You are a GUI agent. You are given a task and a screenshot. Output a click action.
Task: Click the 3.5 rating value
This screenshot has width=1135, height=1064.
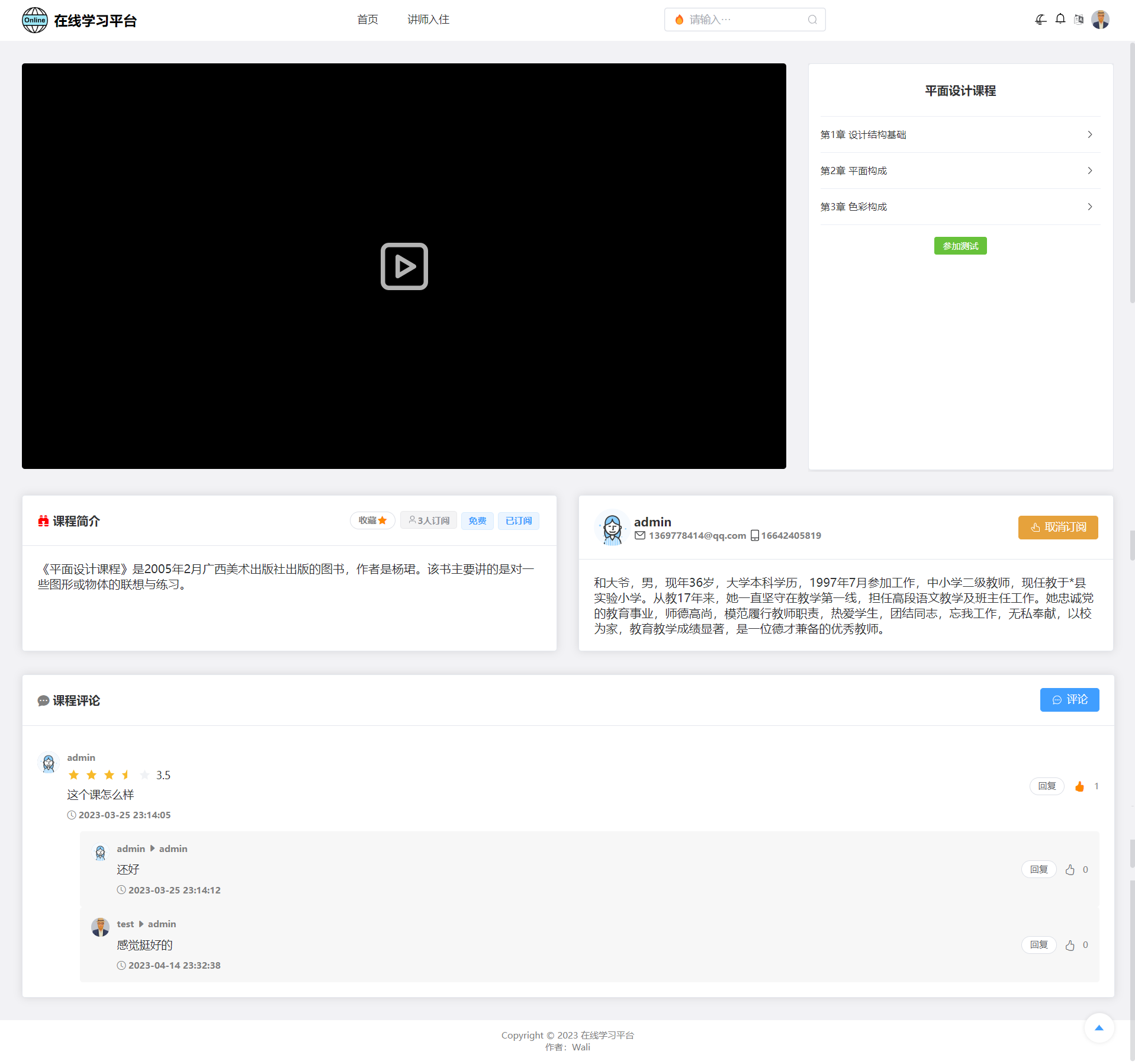click(163, 775)
